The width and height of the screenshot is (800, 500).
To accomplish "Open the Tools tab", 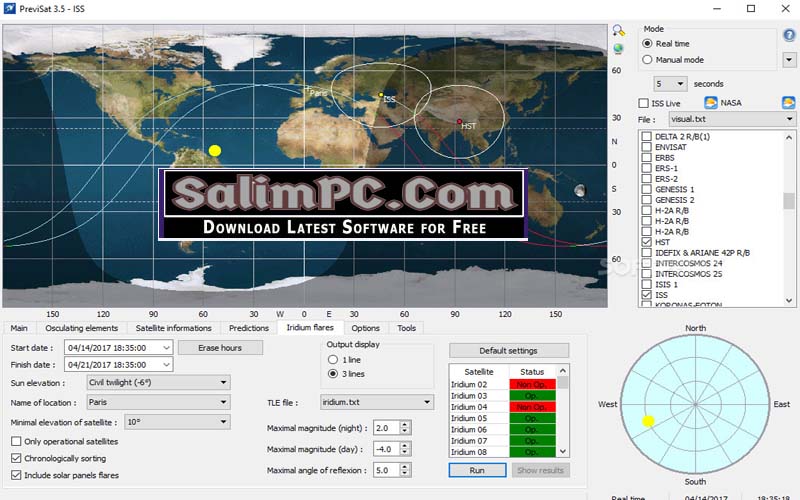I will coord(407,328).
